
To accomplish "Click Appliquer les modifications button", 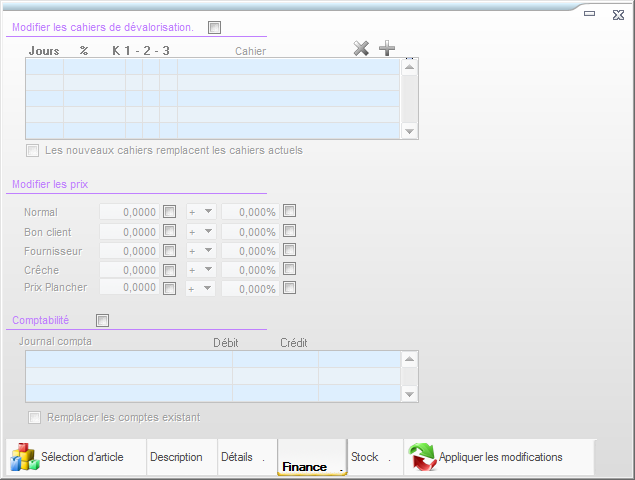I will click(500, 457).
